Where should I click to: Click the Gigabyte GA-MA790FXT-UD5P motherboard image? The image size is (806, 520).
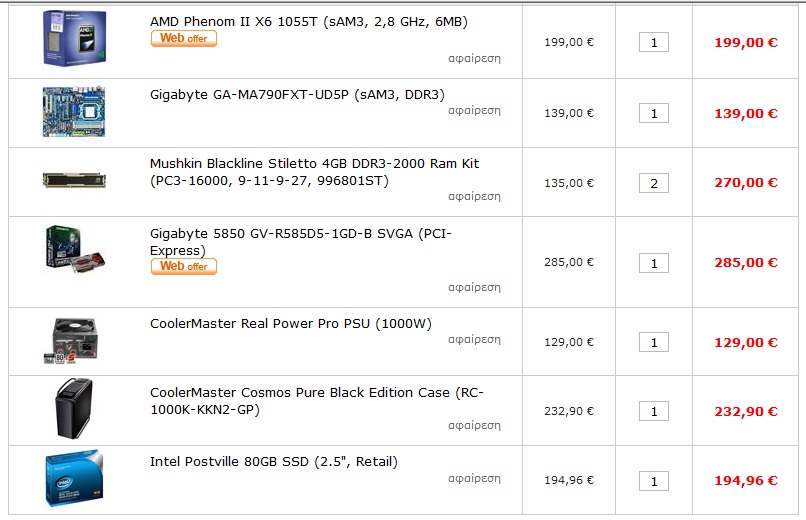coord(73,111)
